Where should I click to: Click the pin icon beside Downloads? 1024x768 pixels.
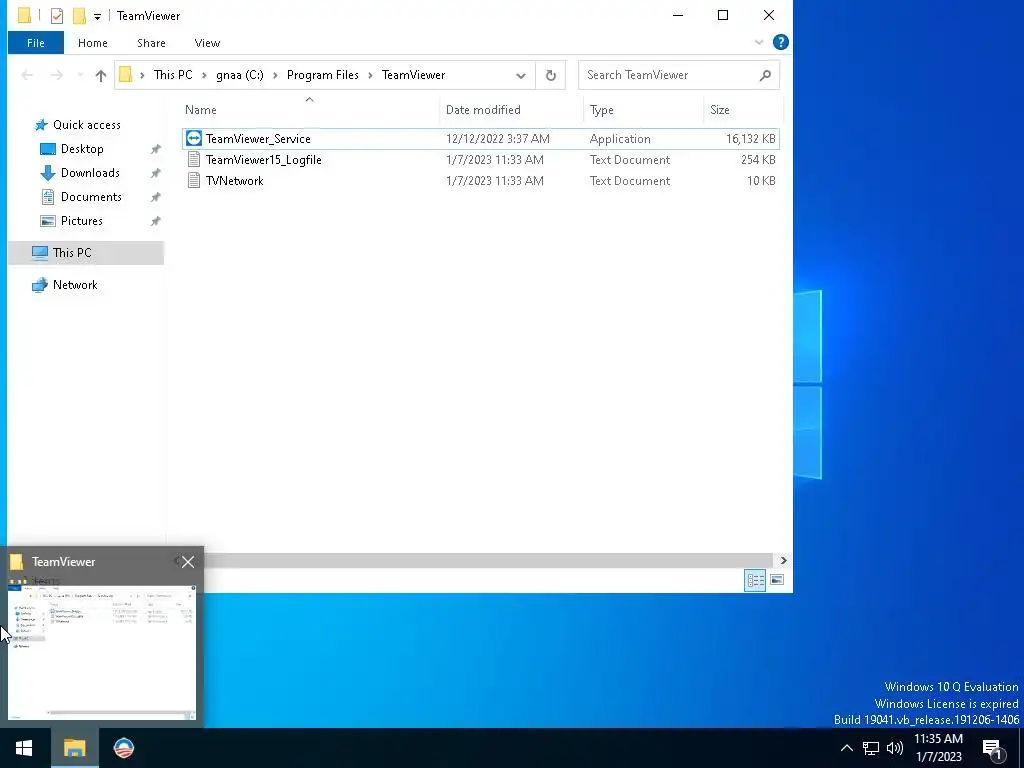point(155,174)
